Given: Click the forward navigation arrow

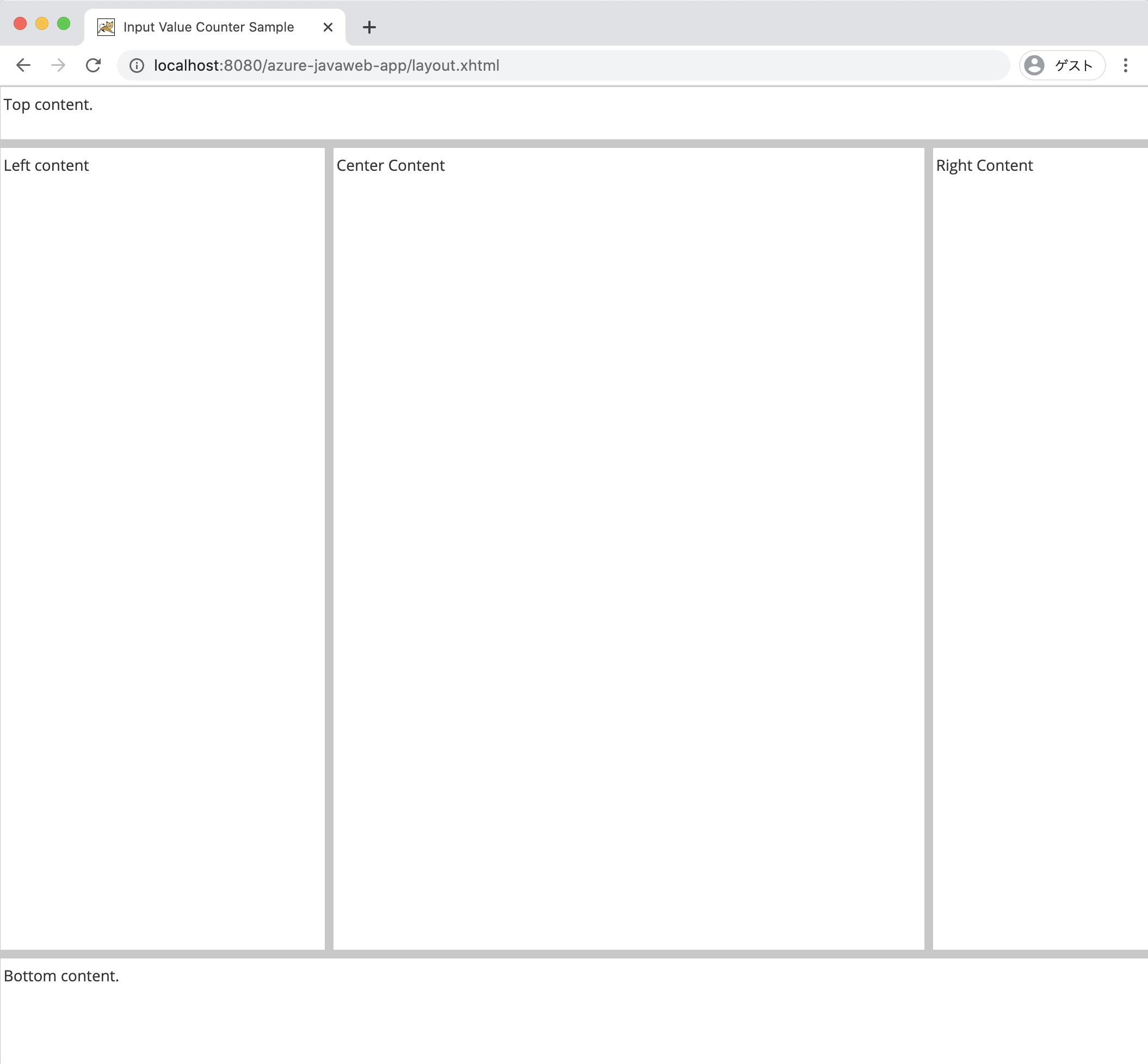Looking at the screenshot, I should pyautogui.click(x=58, y=65).
